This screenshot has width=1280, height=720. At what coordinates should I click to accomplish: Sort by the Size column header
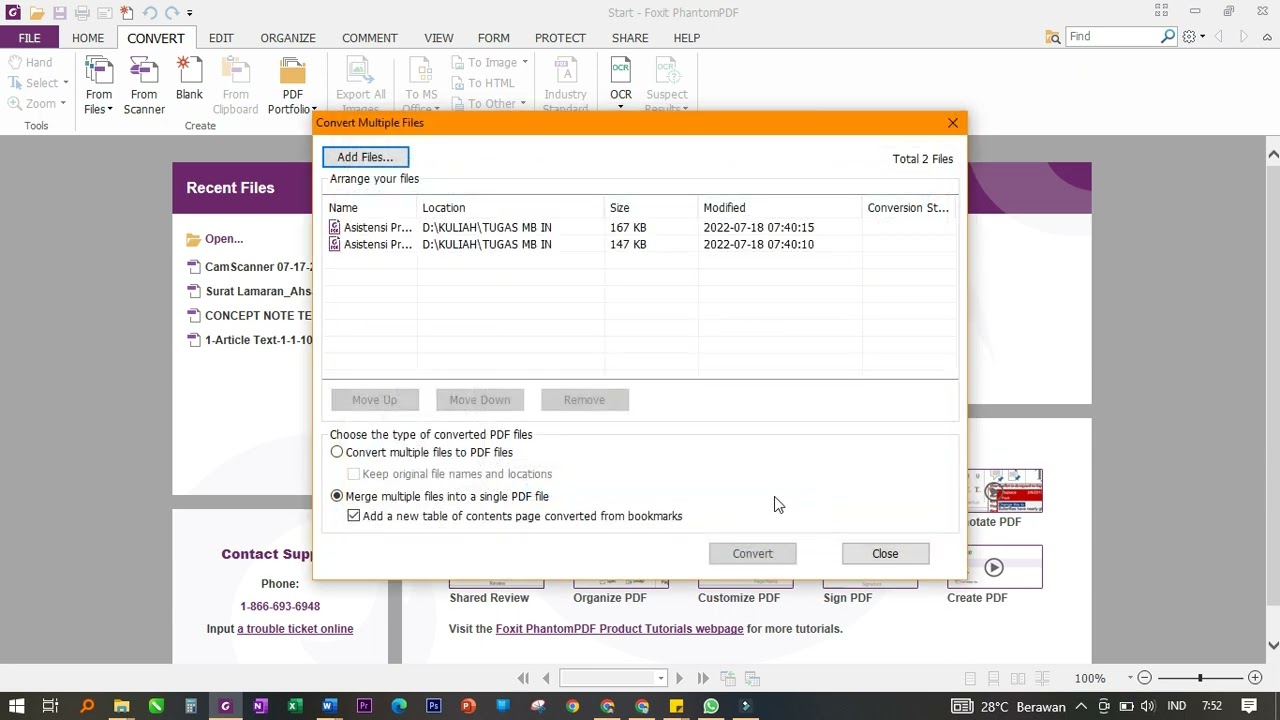[x=650, y=208]
